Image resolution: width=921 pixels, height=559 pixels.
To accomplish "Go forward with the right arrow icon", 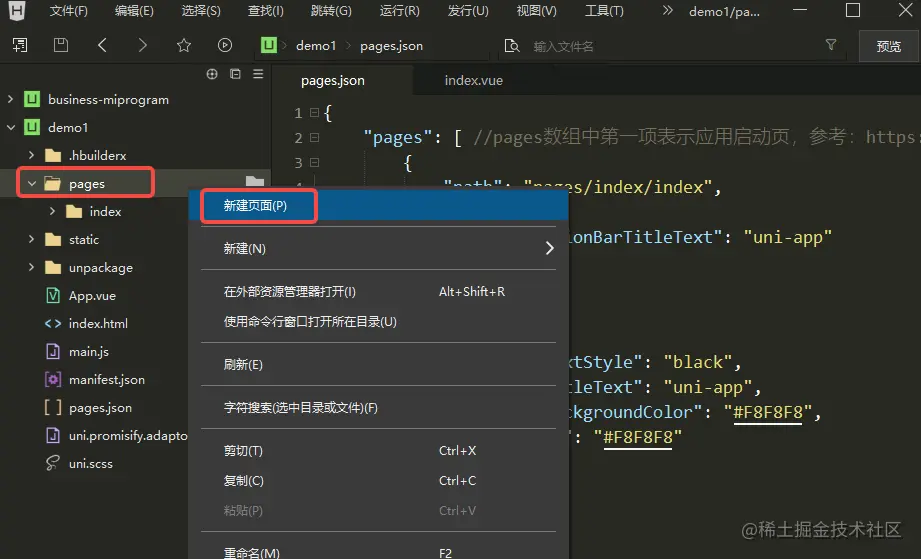I will coord(143,45).
